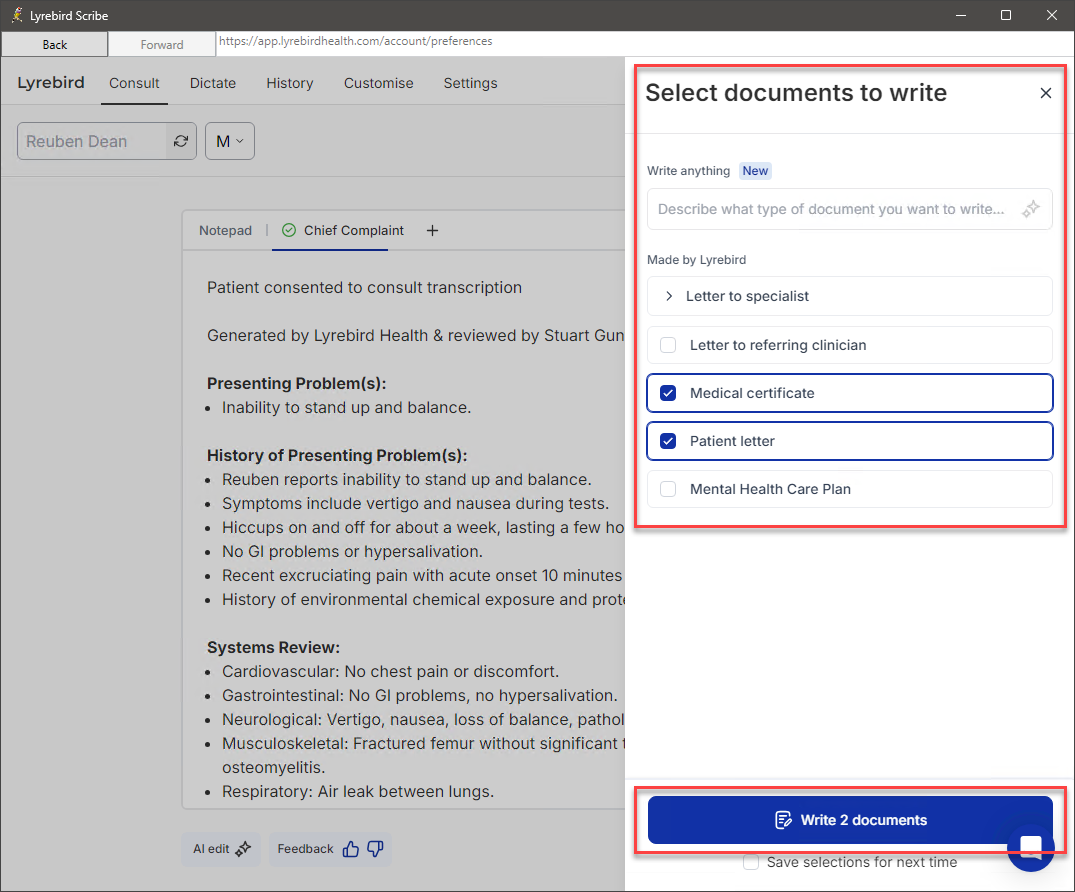Click the green check icon on Chief Complaint
The image size is (1075, 892).
(289, 230)
